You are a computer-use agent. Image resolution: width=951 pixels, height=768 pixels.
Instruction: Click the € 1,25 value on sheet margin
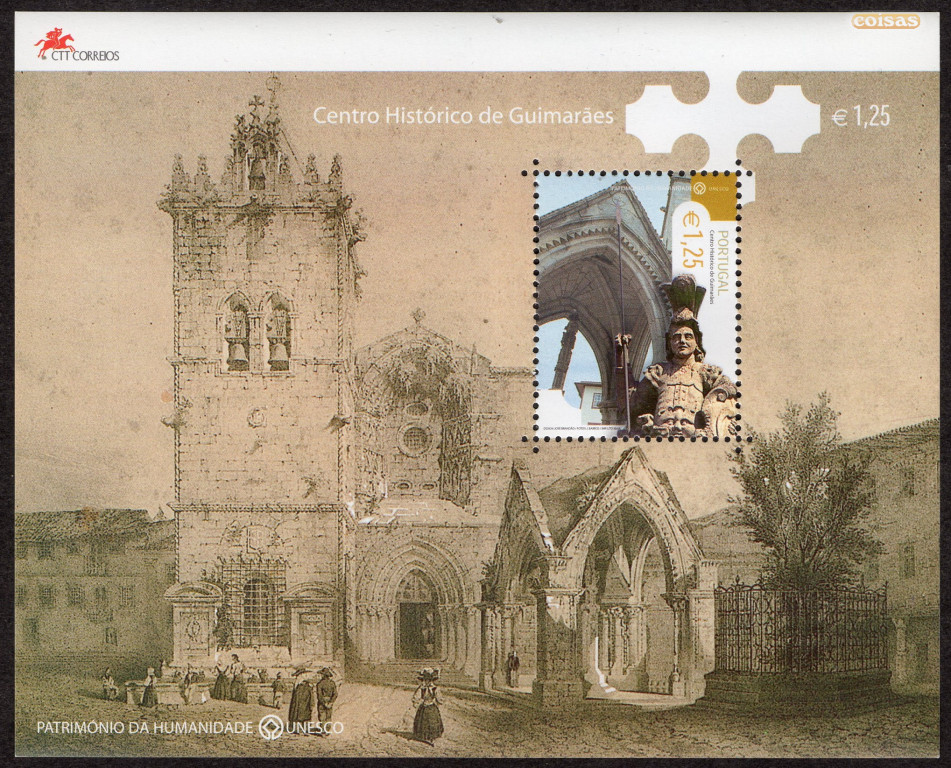point(861,116)
